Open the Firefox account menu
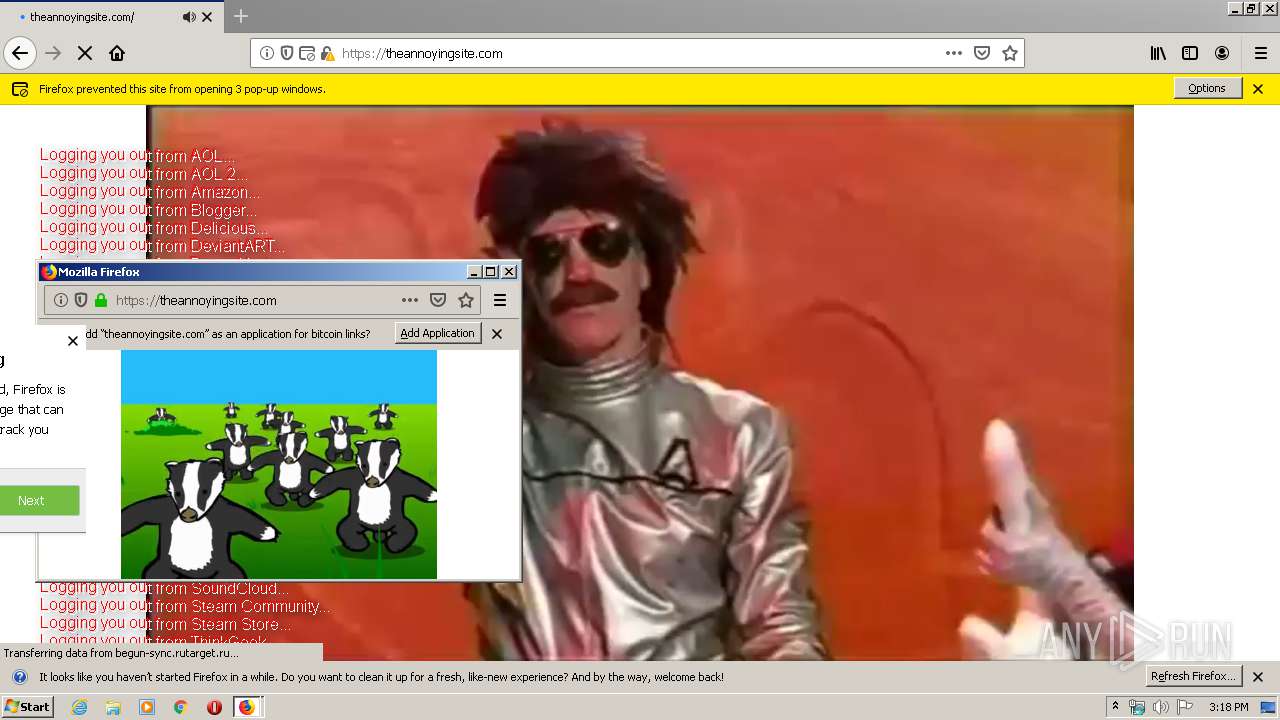 1222,53
